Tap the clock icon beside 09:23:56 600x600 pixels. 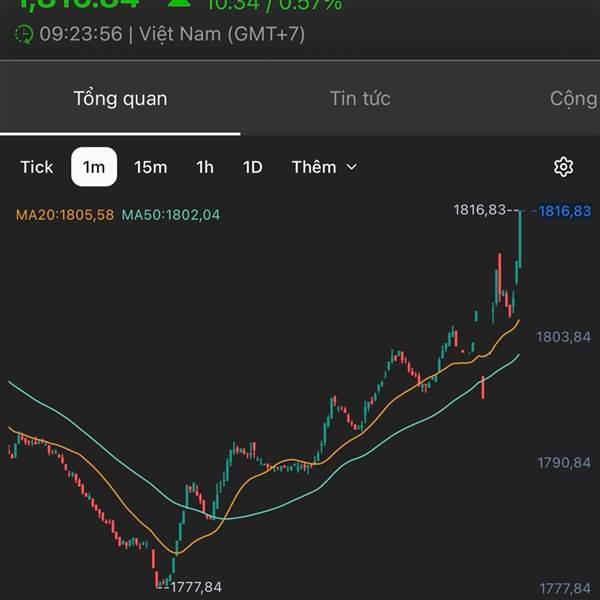24,34
